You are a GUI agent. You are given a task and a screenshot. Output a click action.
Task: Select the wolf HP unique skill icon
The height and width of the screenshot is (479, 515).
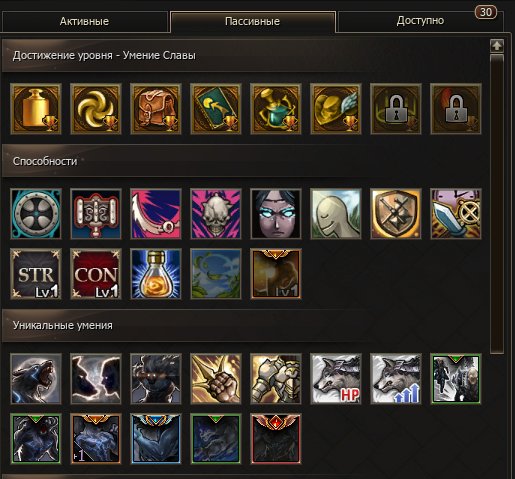[x=336, y=379]
